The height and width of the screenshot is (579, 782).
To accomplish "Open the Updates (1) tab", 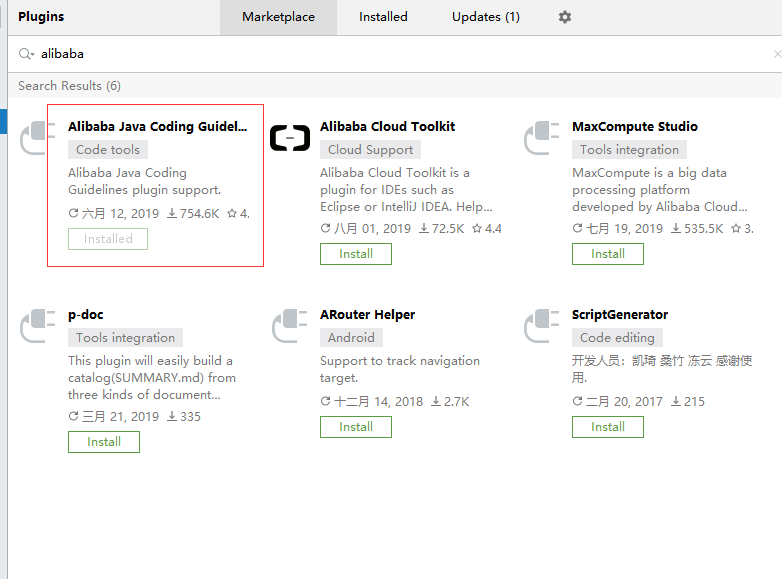I will coord(486,17).
